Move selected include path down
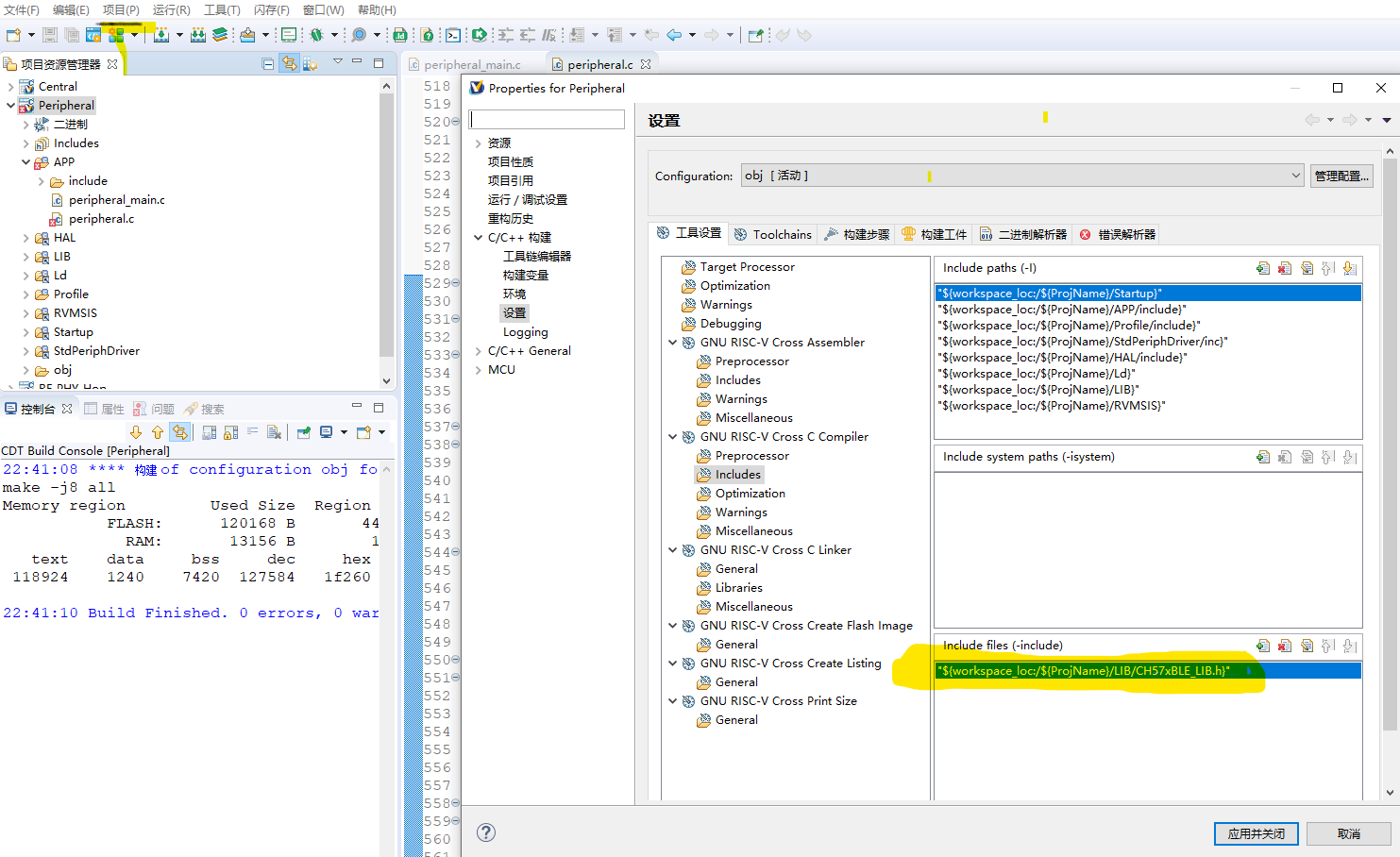Screen dimensions: 1400x857 pos(1350,268)
